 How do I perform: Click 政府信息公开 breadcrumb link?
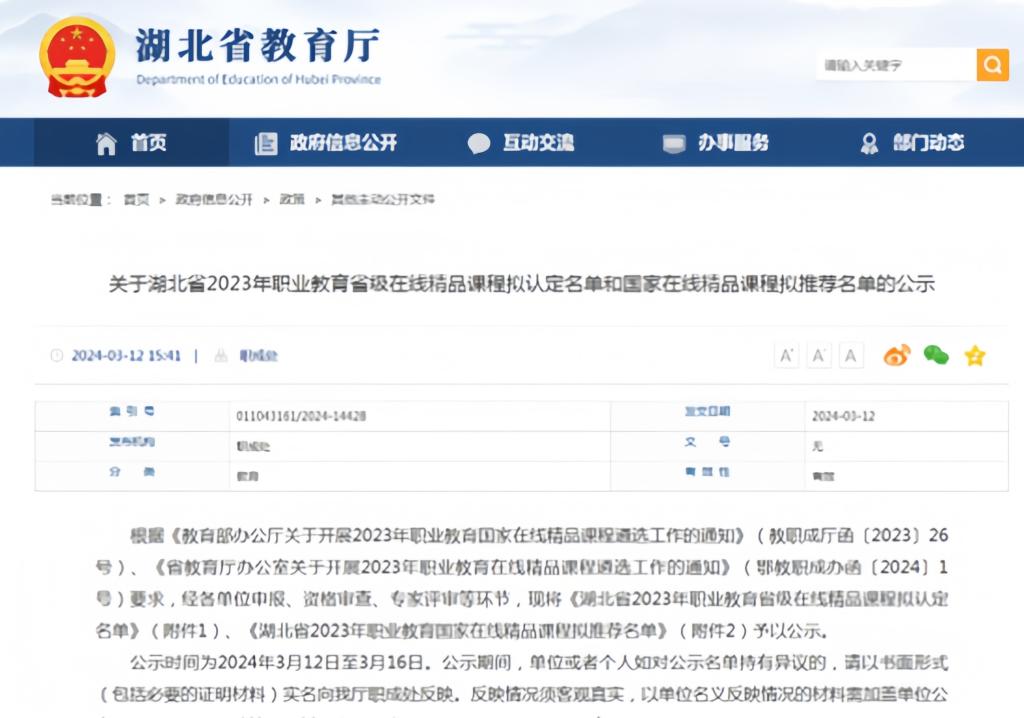coord(214,200)
